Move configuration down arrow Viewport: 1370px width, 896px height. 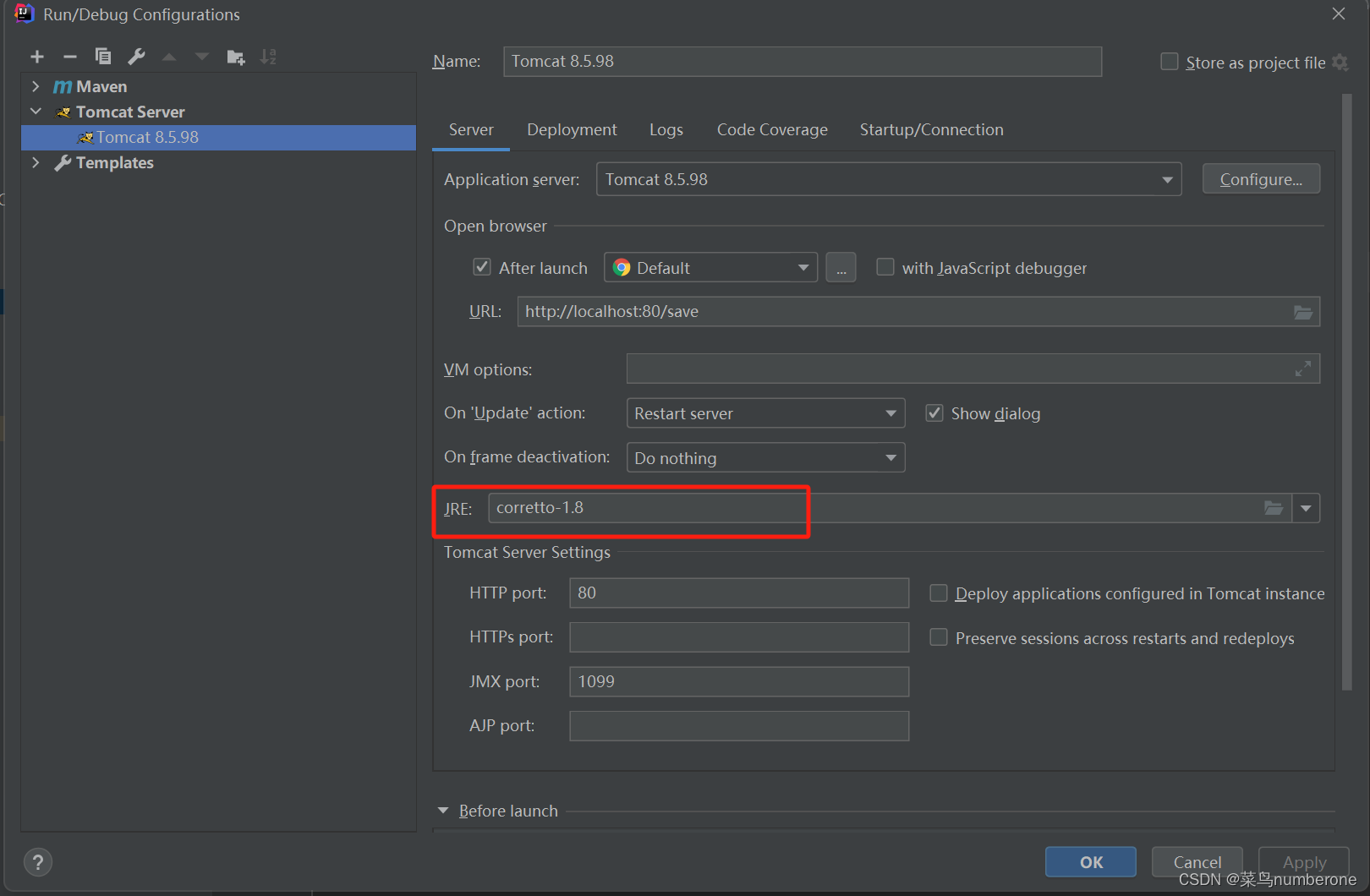pyautogui.click(x=202, y=57)
